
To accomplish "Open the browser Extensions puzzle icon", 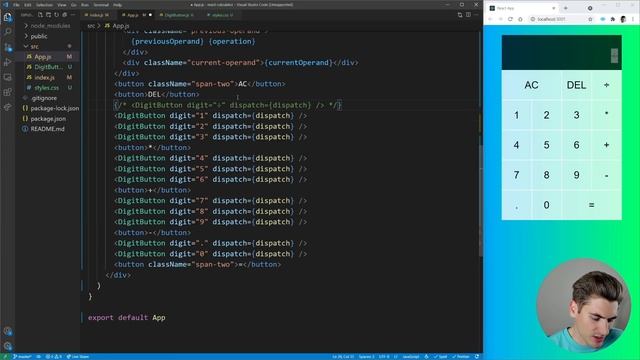I will 613,19.
